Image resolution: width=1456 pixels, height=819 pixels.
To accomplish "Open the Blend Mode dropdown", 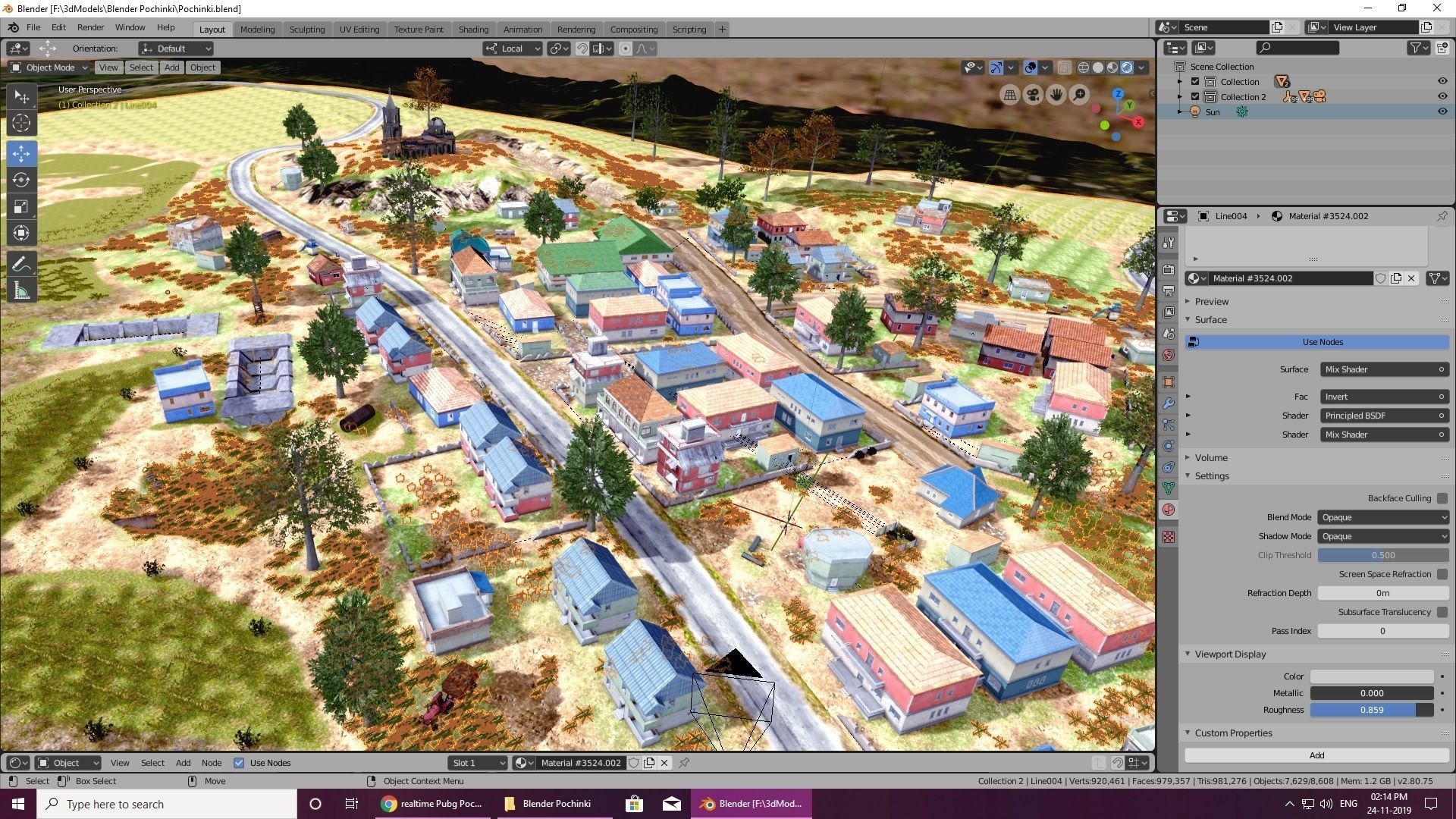I will click(x=1383, y=517).
